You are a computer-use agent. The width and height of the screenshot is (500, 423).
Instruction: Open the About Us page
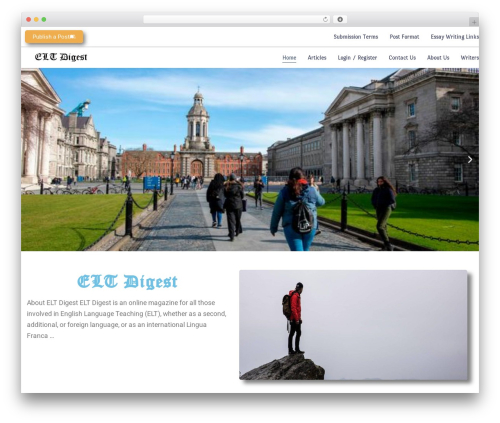pos(438,58)
